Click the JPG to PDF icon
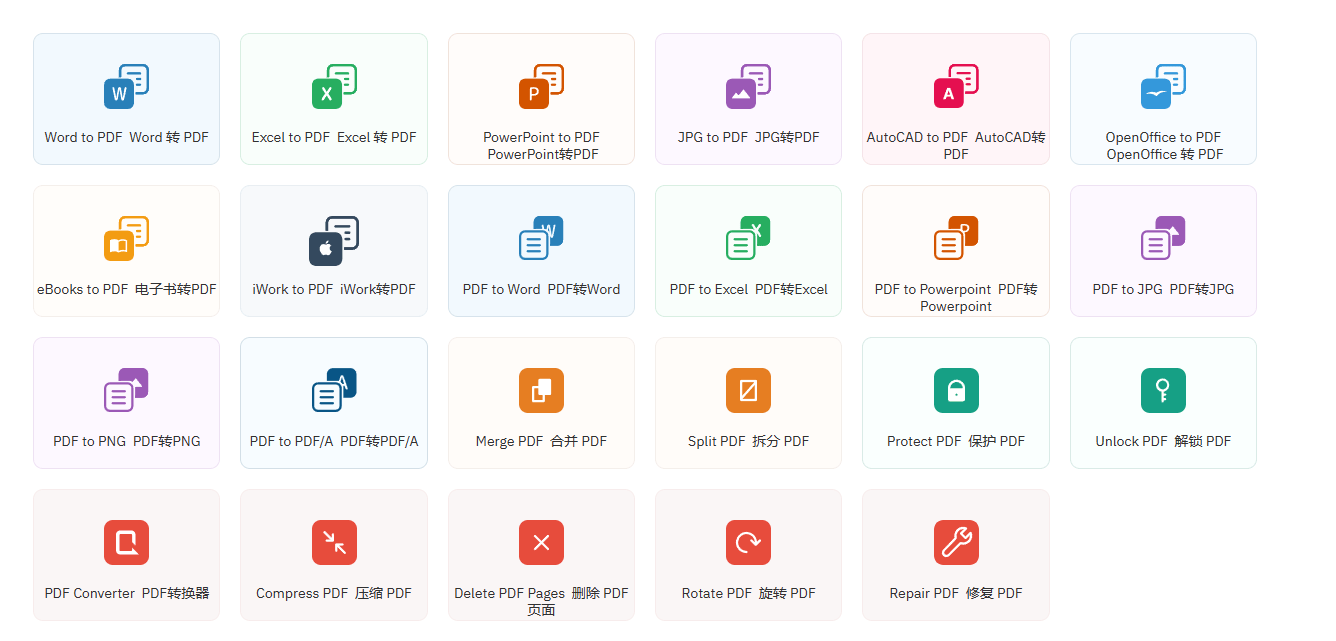The height and width of the screenshot is (641, 1336). pyautogui.click(x=748, y=87)
